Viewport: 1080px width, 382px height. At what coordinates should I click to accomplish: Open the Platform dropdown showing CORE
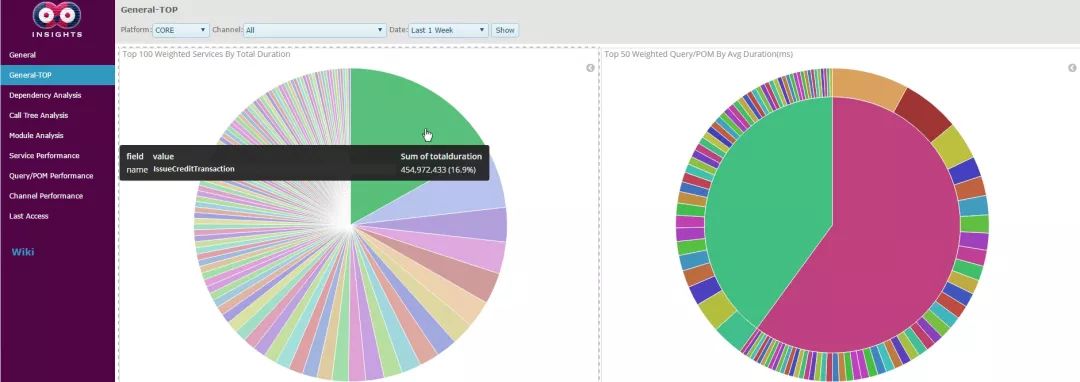(180, 30)
